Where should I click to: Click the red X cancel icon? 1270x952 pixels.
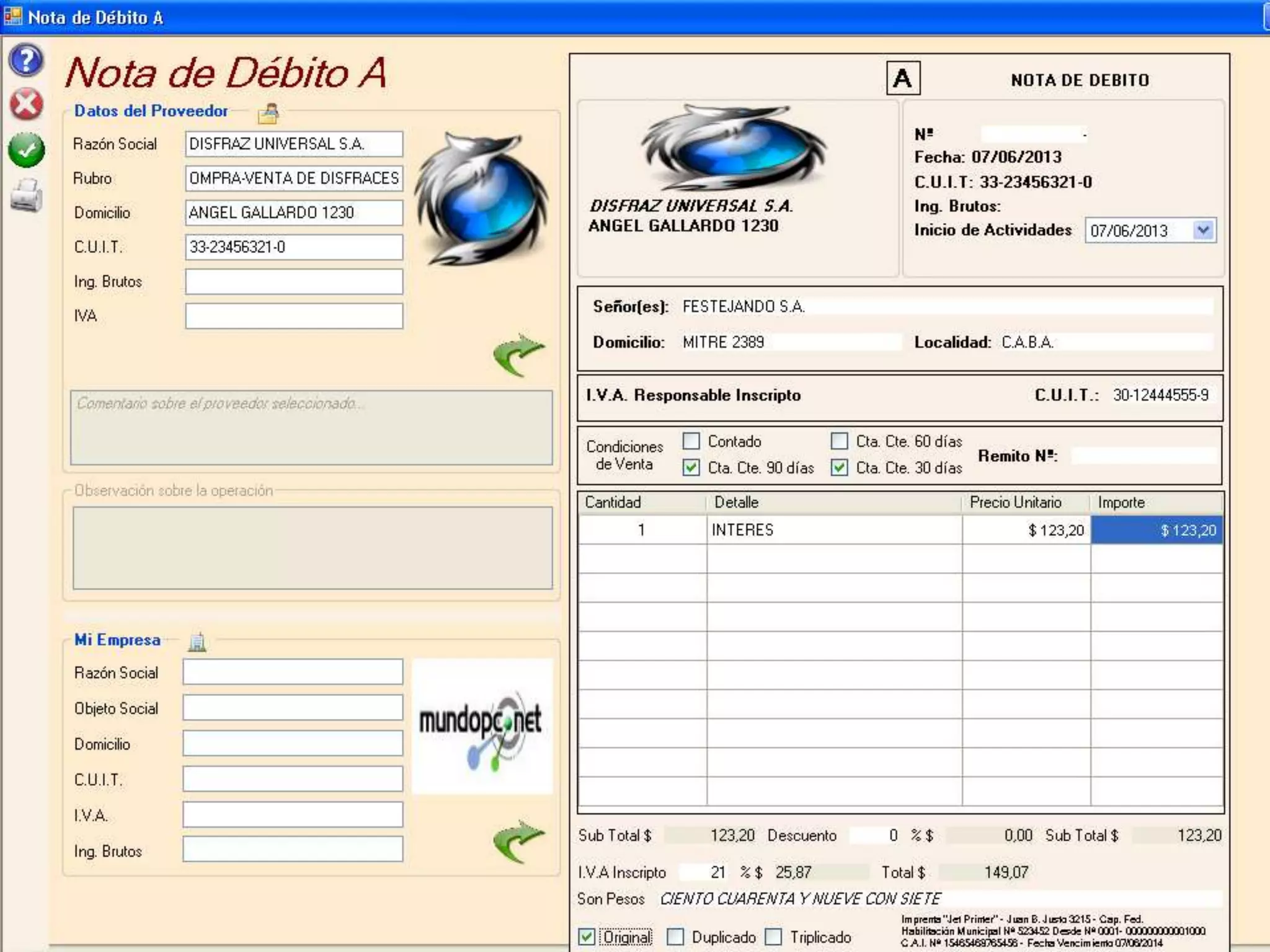pos(26,104)
